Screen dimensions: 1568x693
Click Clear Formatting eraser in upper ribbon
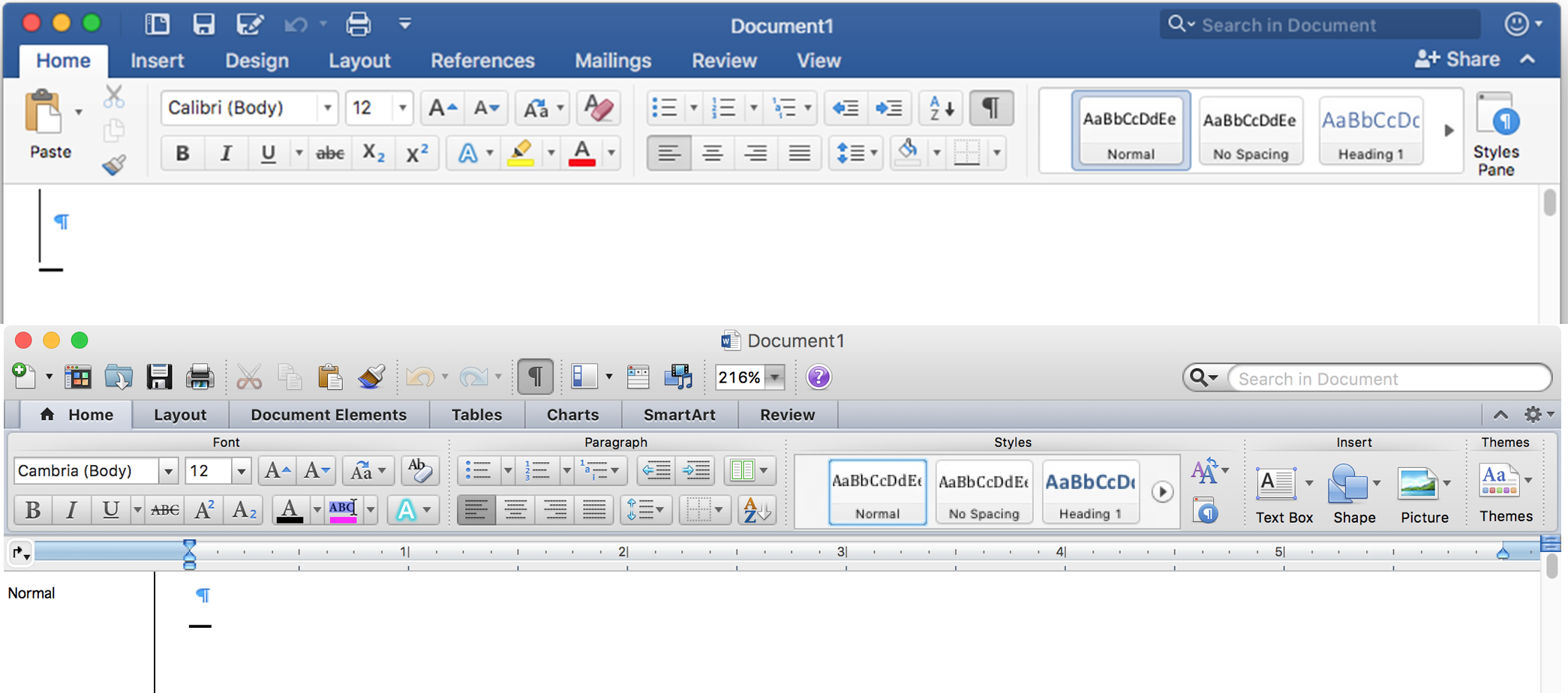coord(598,108)
